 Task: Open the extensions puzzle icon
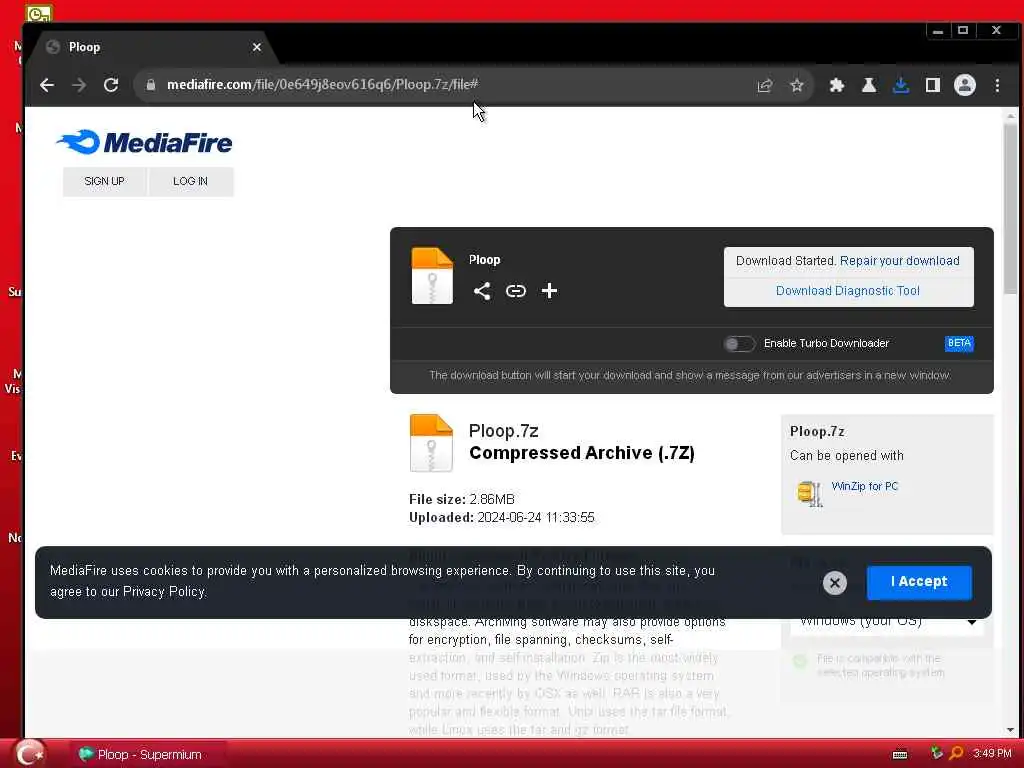[837, 85]
